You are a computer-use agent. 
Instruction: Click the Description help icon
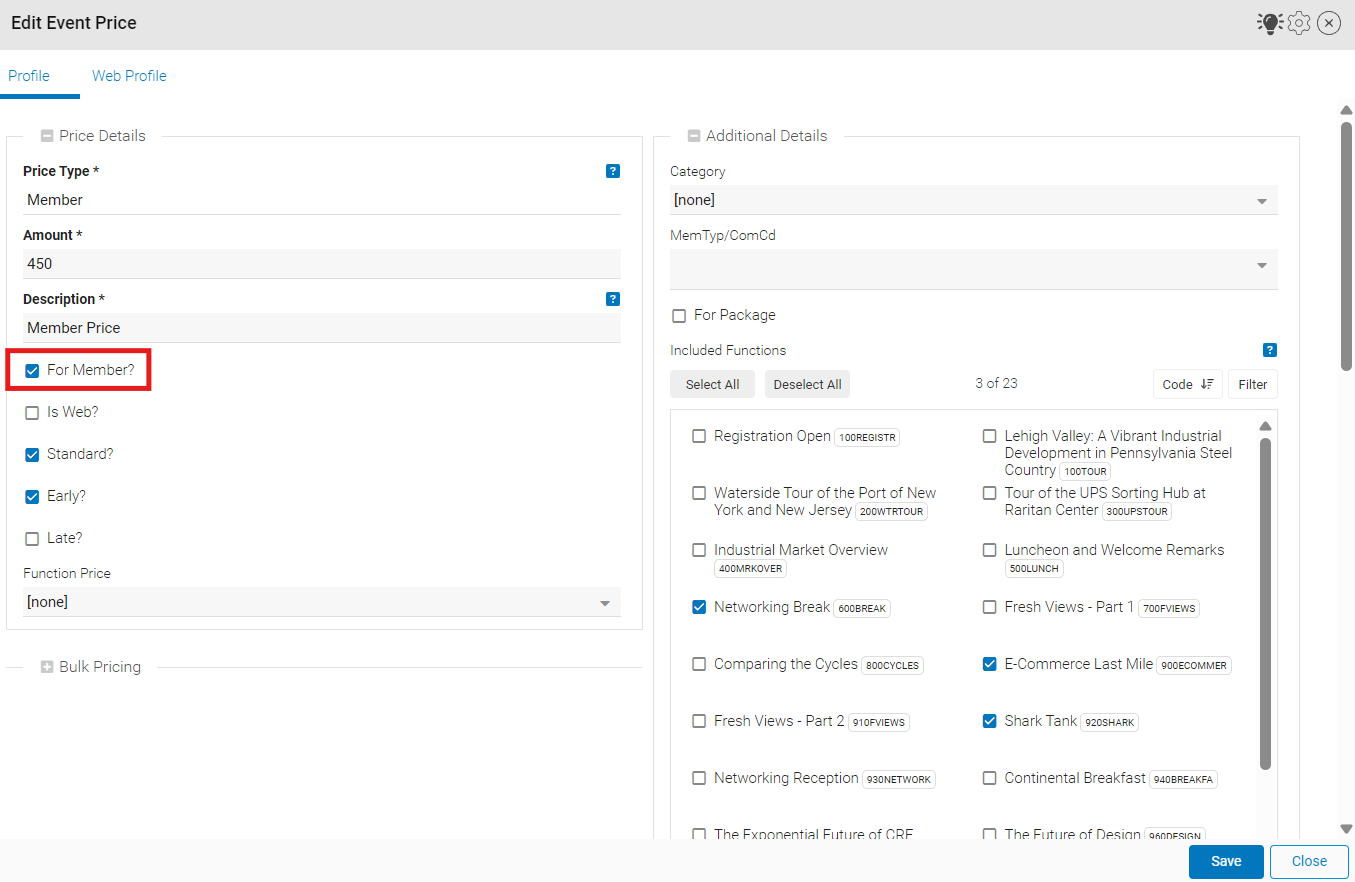point(613,299)
